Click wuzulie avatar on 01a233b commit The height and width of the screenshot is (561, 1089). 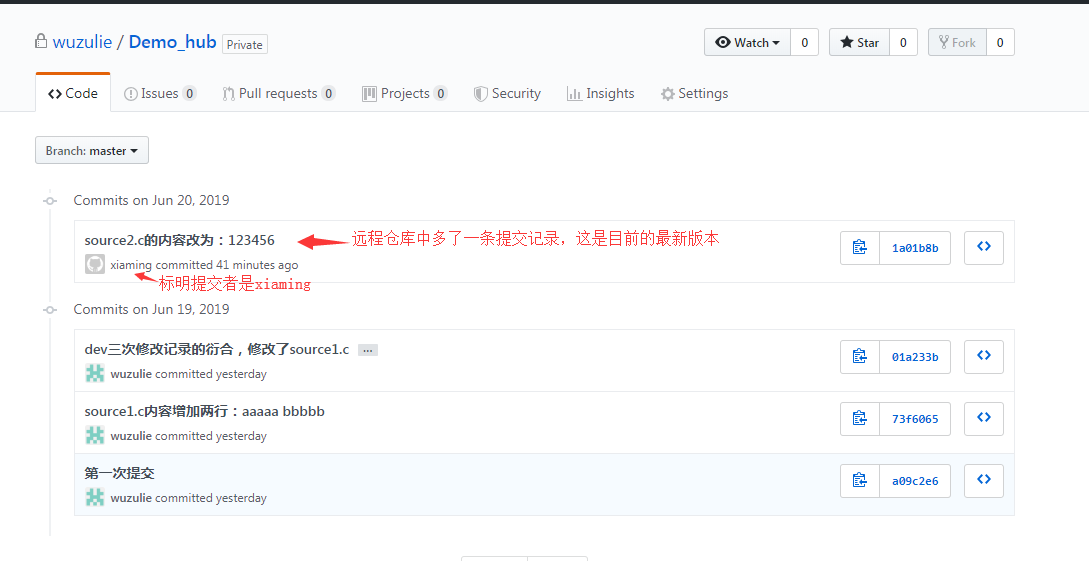click(94, 374)
